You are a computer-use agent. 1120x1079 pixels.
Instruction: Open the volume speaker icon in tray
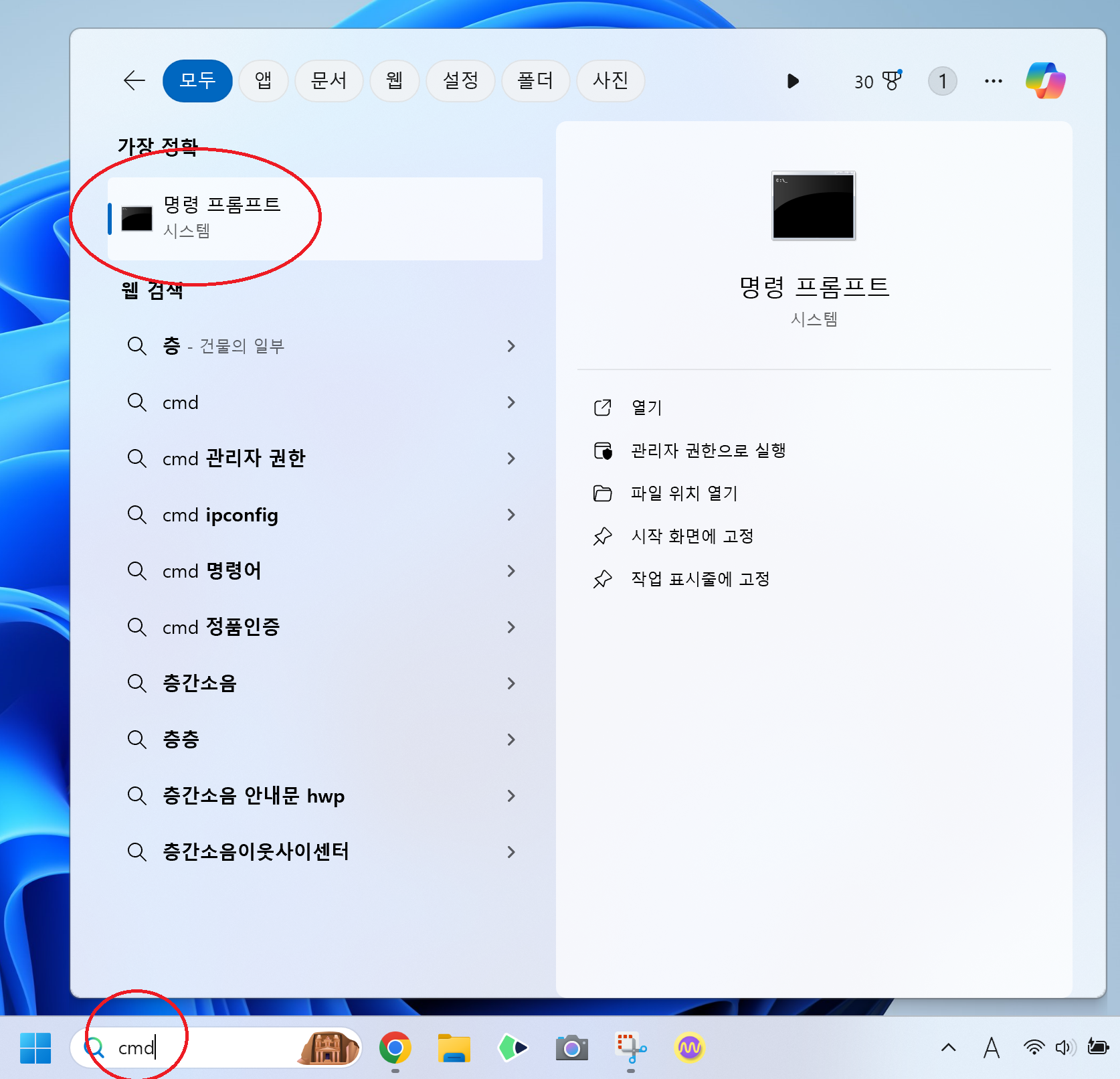point(1065,1048)
